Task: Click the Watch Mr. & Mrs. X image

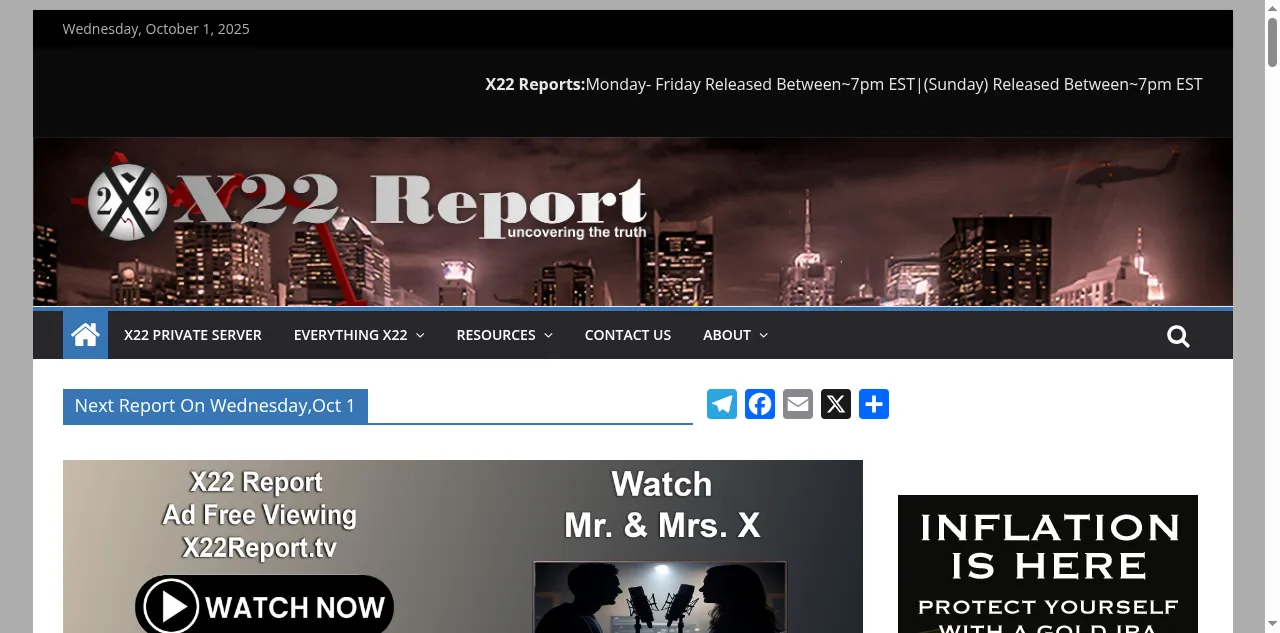Action: 661,597
